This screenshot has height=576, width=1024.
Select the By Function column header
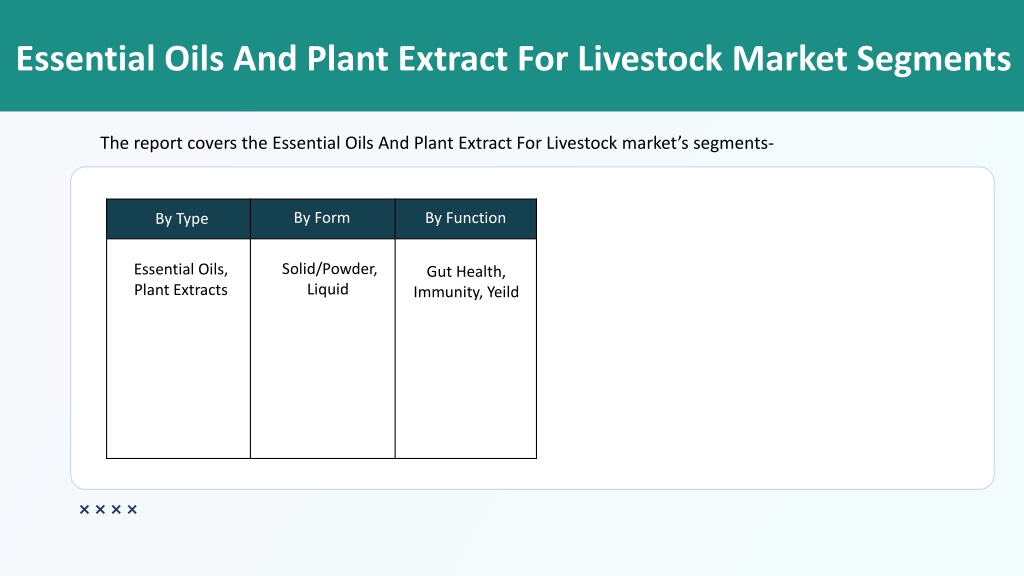click(466, 219)
